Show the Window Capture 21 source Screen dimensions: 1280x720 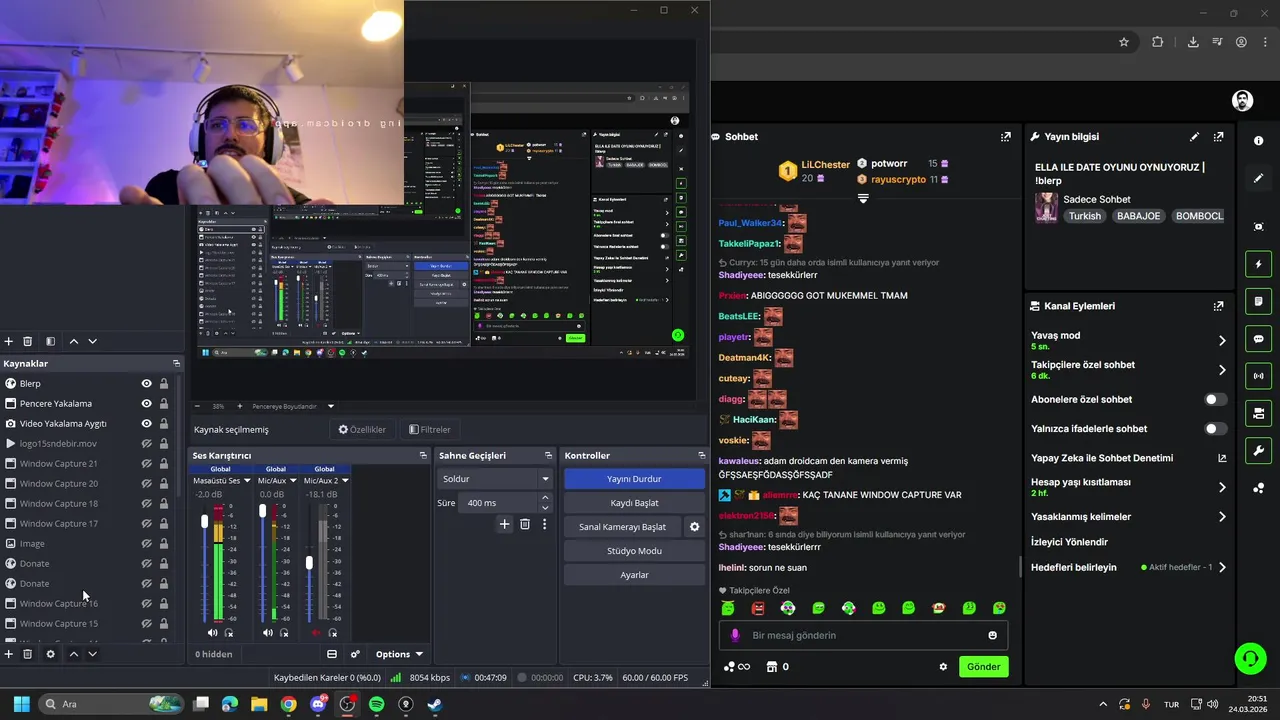click(x=146, y=464)
